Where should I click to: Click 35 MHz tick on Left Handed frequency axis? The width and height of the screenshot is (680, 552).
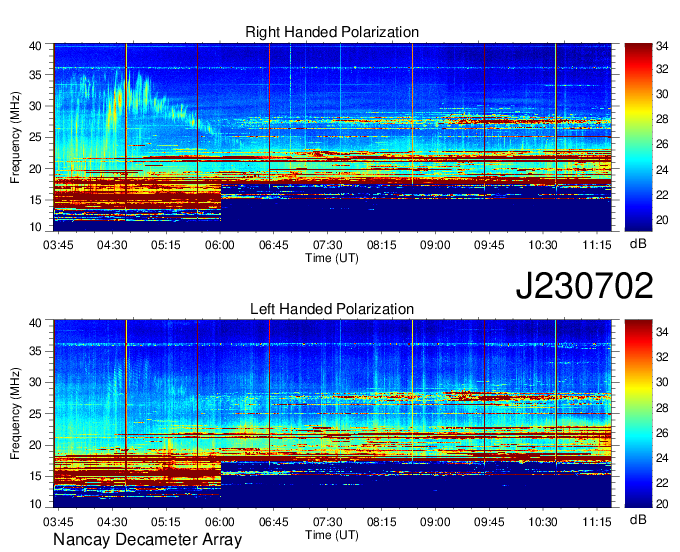(x=35, y=351)
